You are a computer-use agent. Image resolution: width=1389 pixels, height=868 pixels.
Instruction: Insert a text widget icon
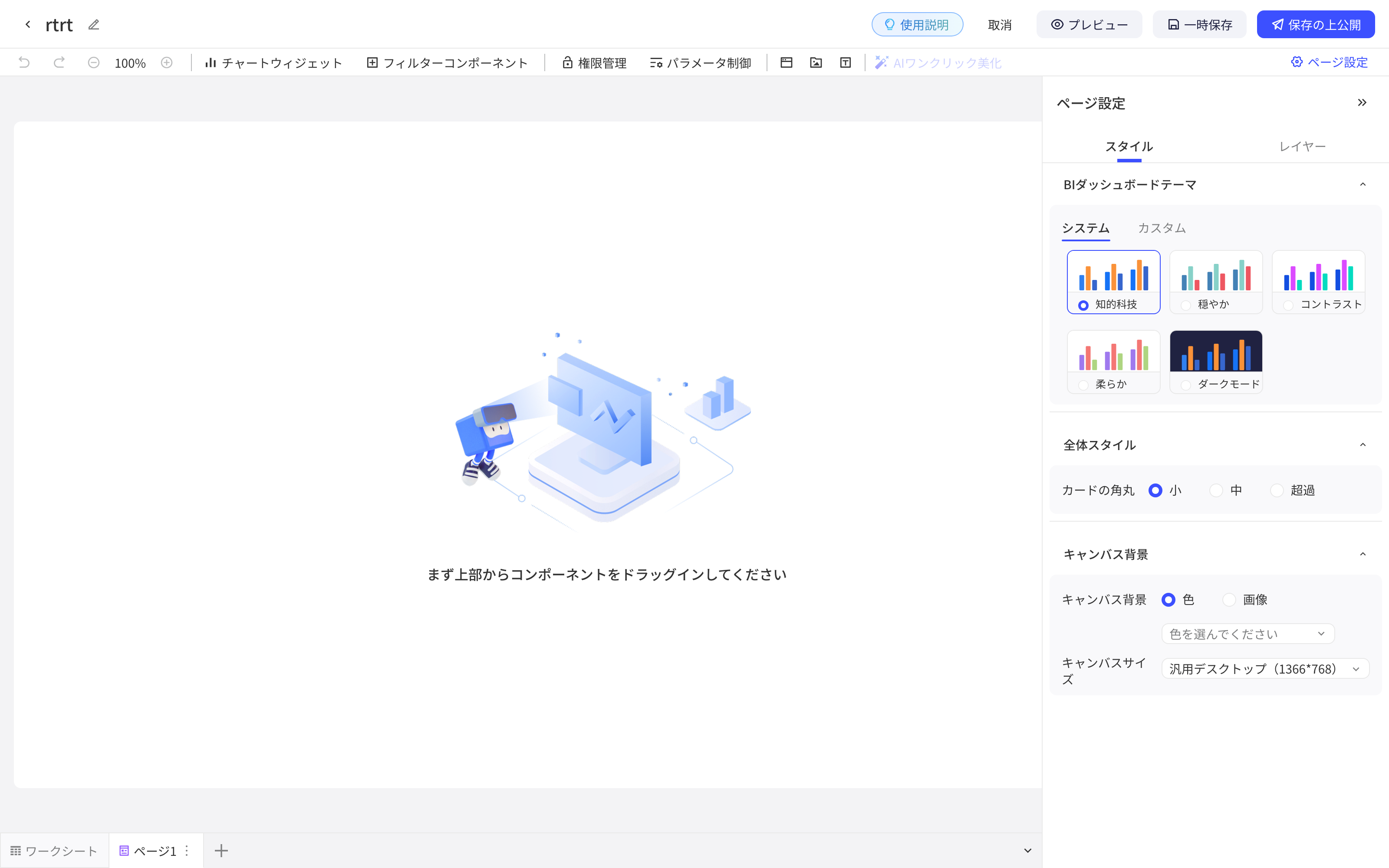click(846, 62)
